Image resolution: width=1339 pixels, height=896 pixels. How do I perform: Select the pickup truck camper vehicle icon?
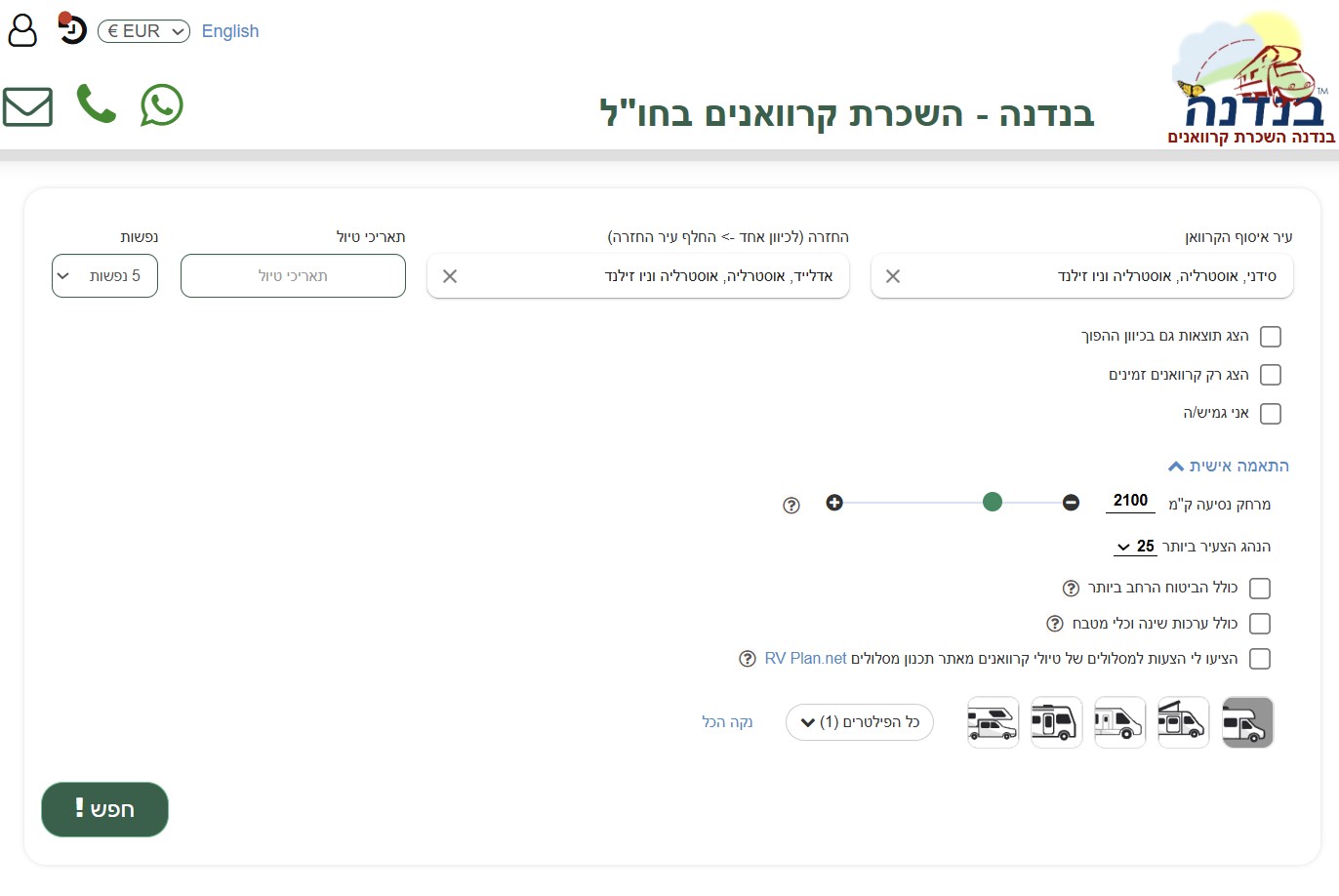point(993,722)
